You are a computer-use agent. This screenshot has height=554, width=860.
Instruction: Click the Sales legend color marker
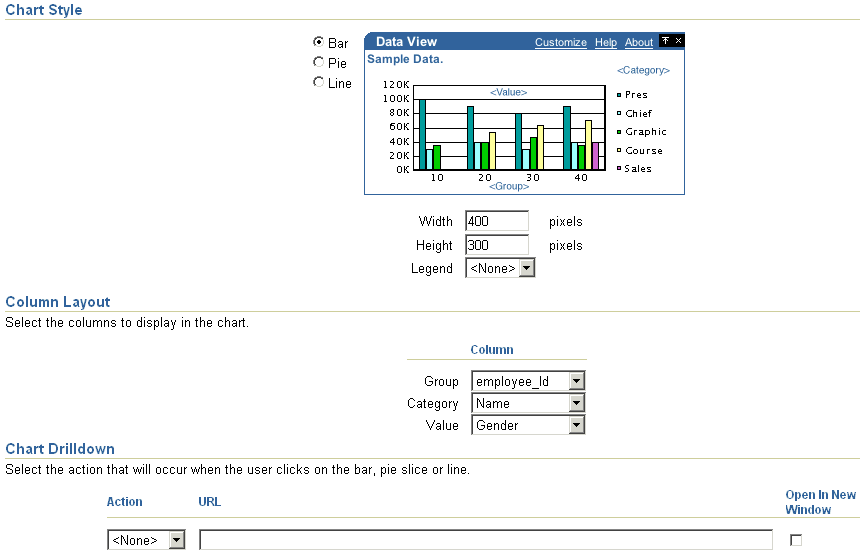click(x=619, y=168)
